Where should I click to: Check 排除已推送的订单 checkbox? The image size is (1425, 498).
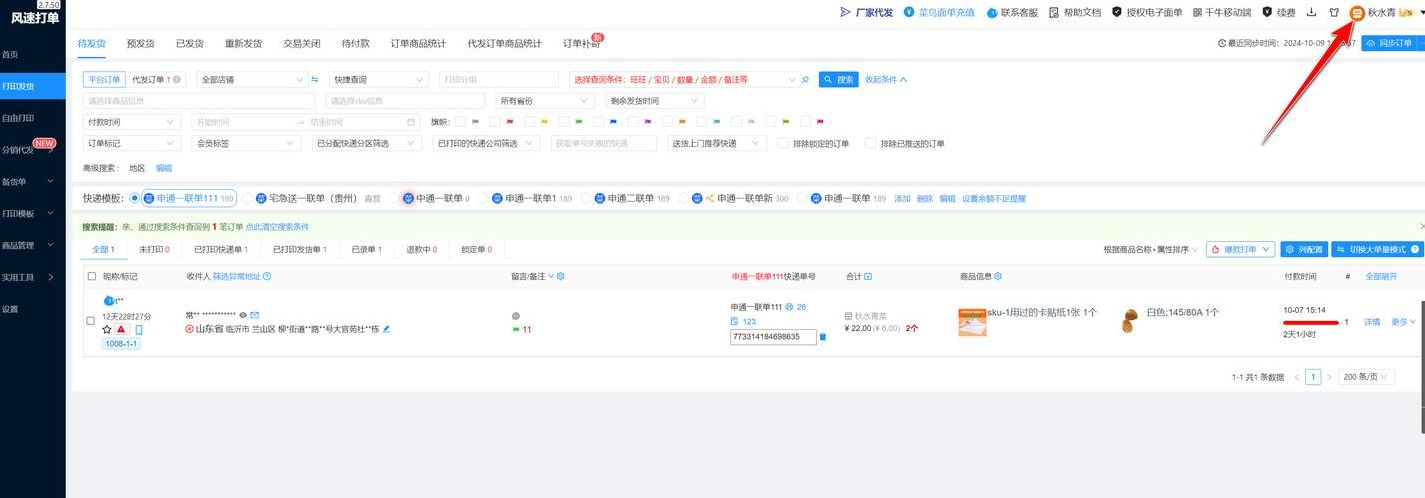pos(871,143)
